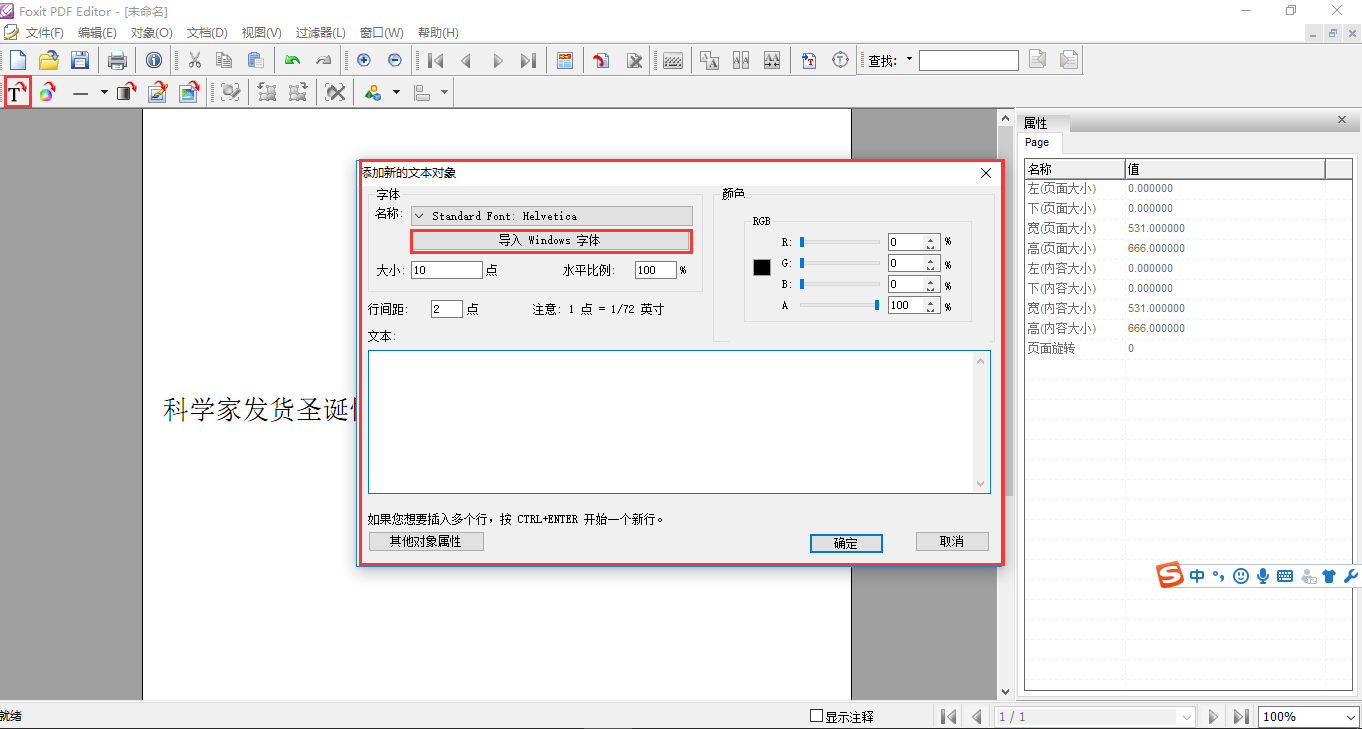Click the black color swatch preview
Image resolution: width=1362 pixels, height=729 pixels.
pos(762,268)
